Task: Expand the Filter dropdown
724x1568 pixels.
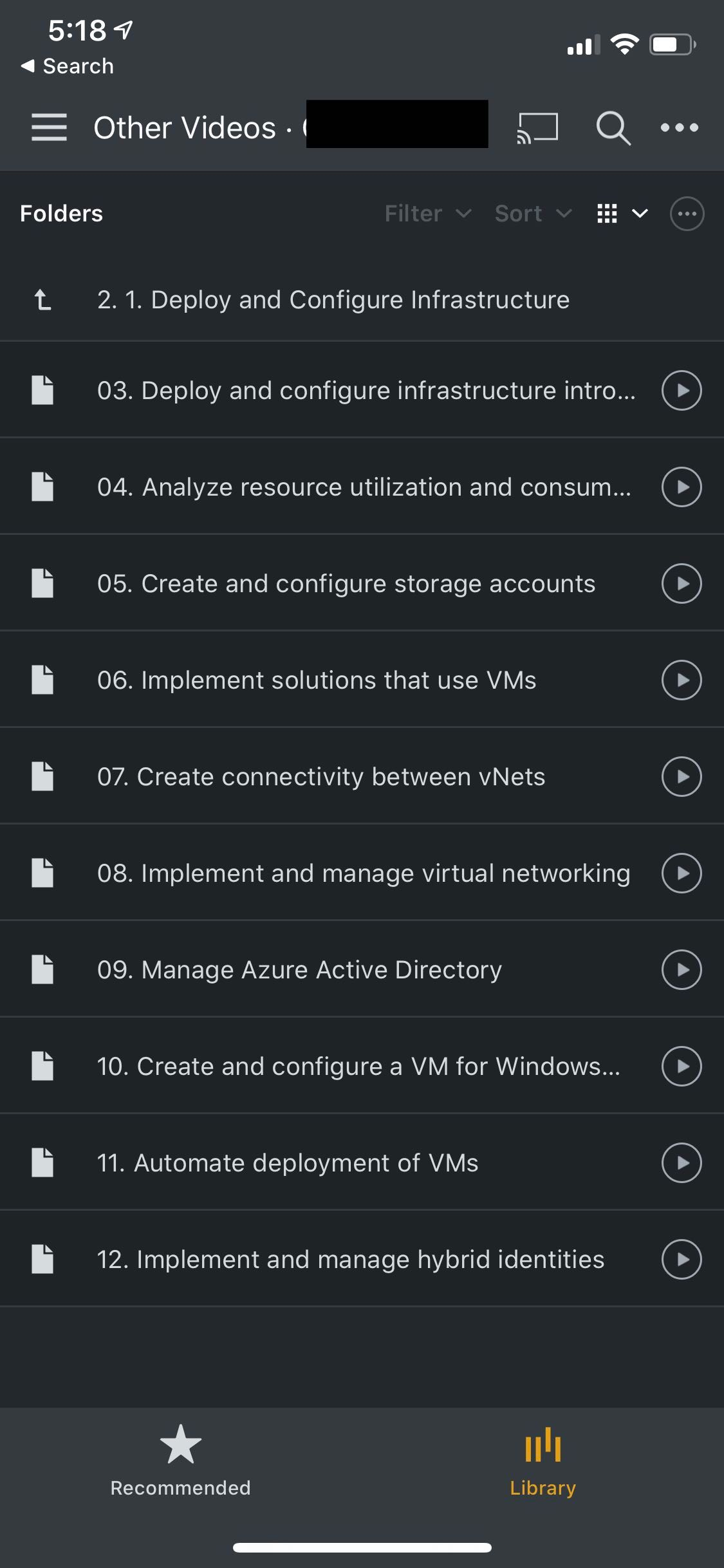Action: click(x=428, y=213)
